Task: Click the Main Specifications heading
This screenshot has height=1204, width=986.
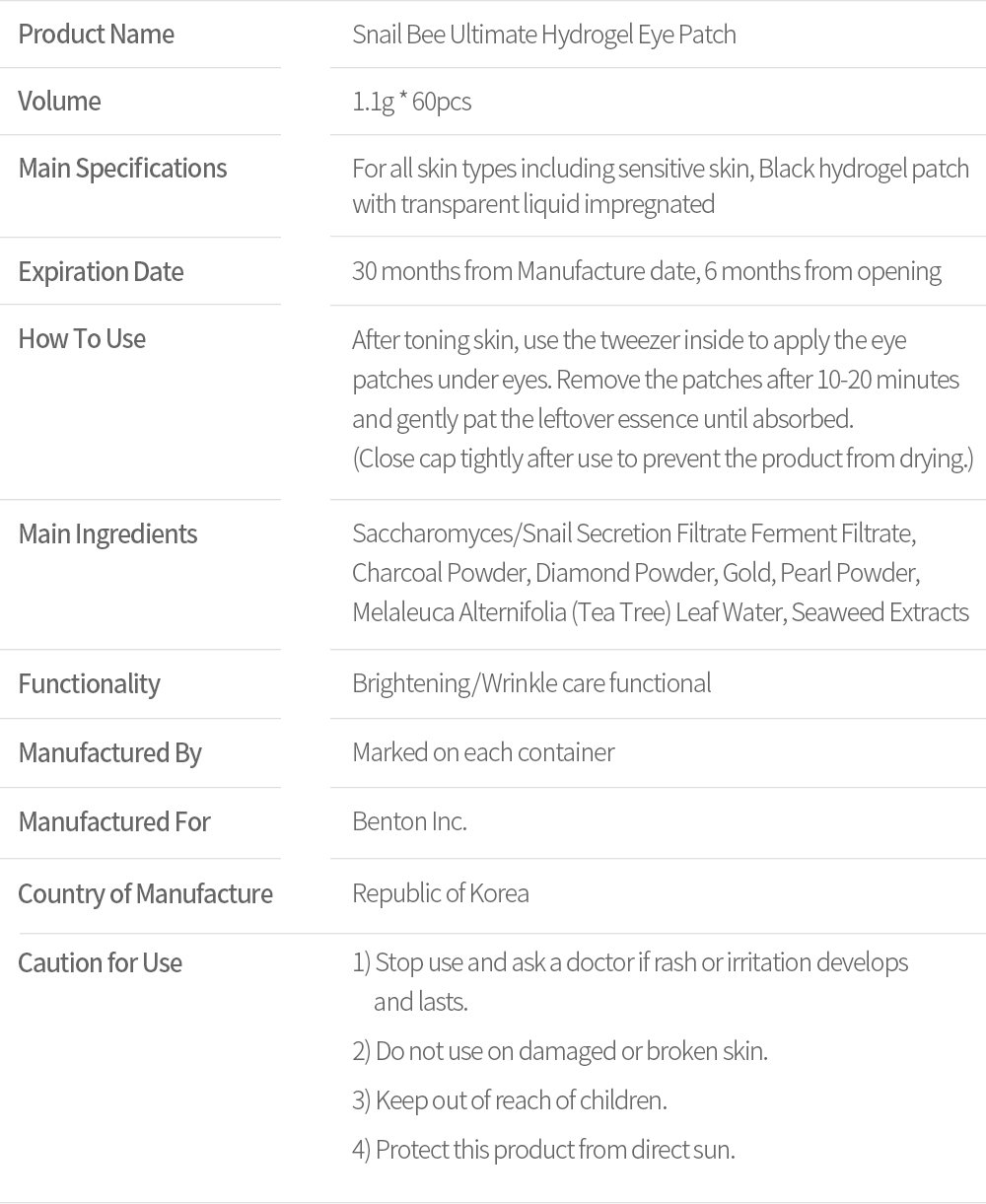Action: point(122,169)
